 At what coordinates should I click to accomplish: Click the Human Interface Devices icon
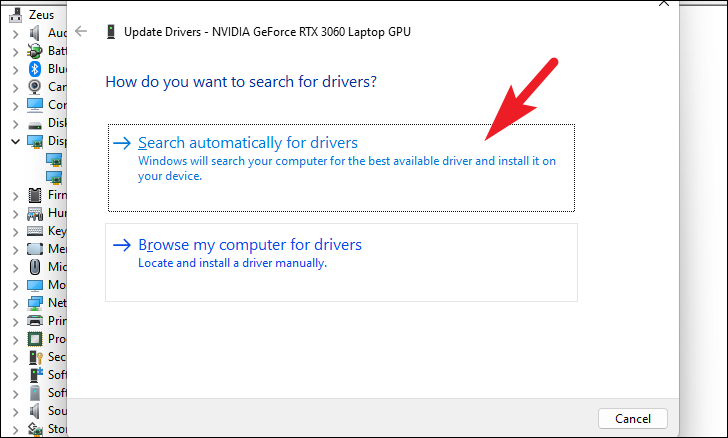point(35,213)
